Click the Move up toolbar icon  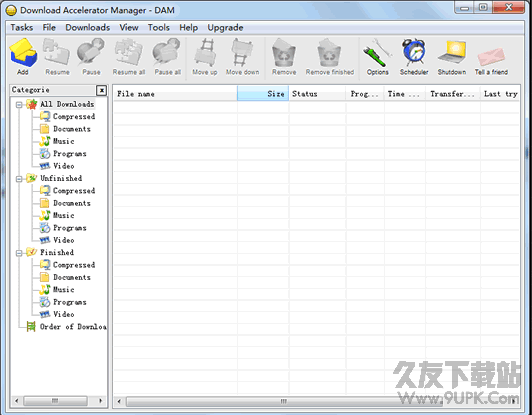click(205, 56)
